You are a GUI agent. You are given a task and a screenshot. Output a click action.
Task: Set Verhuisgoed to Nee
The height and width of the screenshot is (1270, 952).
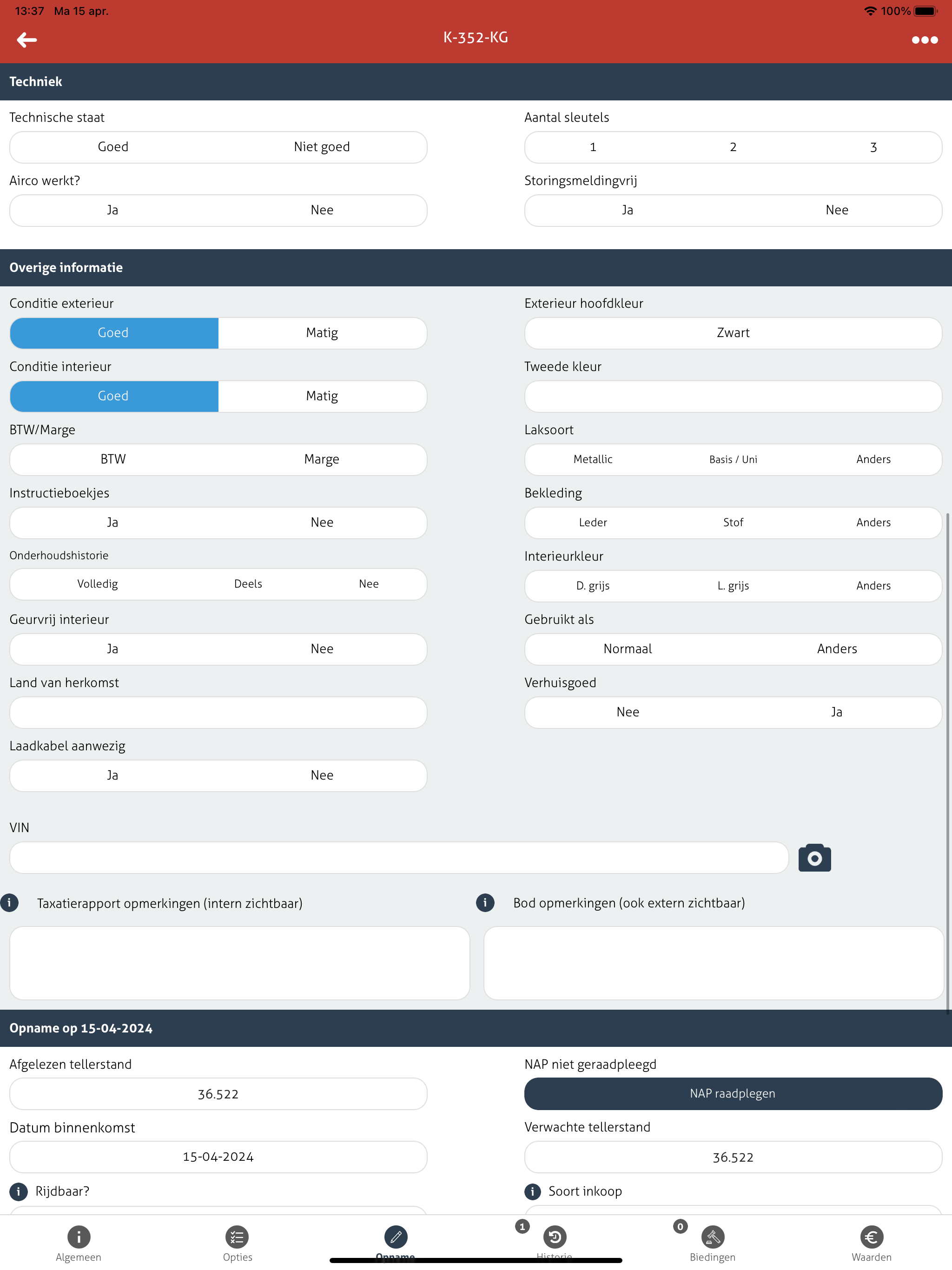628,712
